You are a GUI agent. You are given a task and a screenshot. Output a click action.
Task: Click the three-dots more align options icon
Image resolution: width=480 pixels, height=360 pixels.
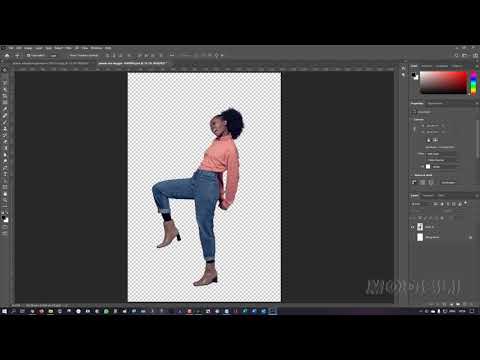coord(172,56)
